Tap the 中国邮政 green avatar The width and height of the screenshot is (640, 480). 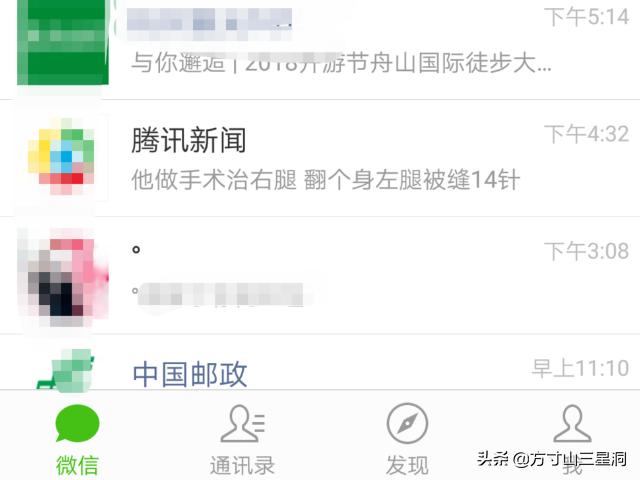coord(66,371)
